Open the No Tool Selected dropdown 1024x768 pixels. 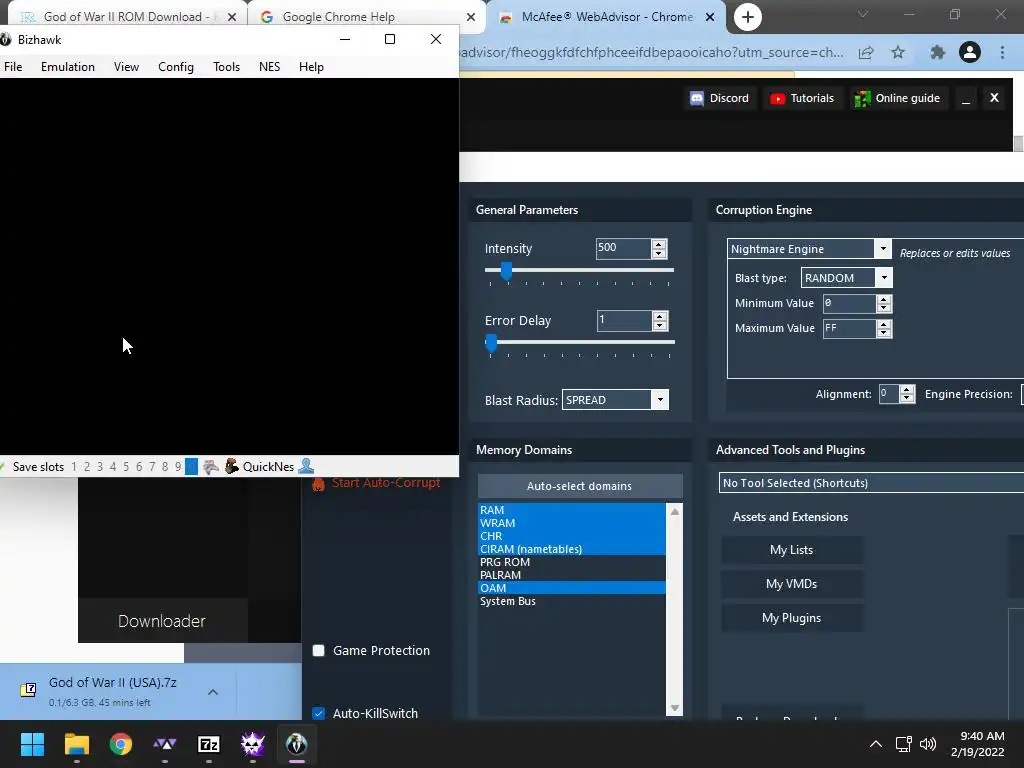point(871,483)
